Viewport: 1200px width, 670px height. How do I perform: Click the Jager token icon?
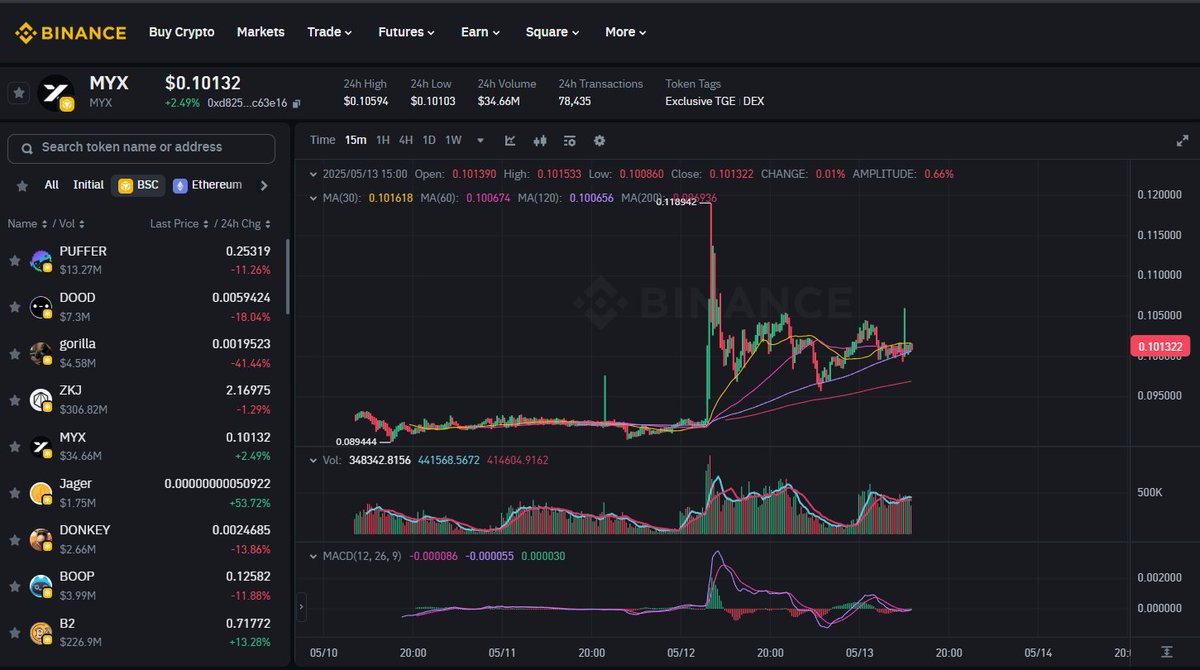(41, 493)
